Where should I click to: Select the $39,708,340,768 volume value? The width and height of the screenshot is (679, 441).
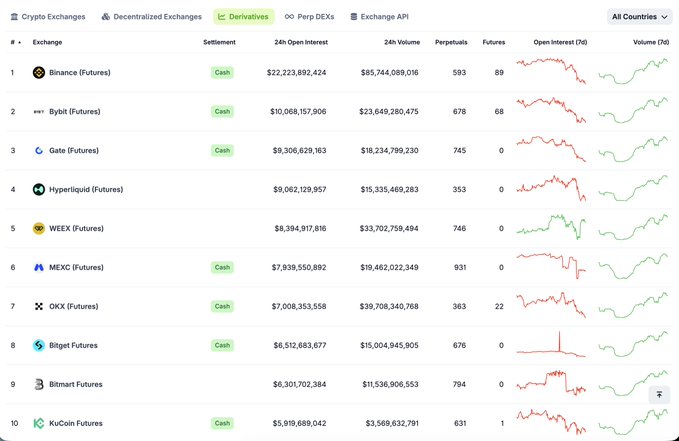click(x=389, y=306)
